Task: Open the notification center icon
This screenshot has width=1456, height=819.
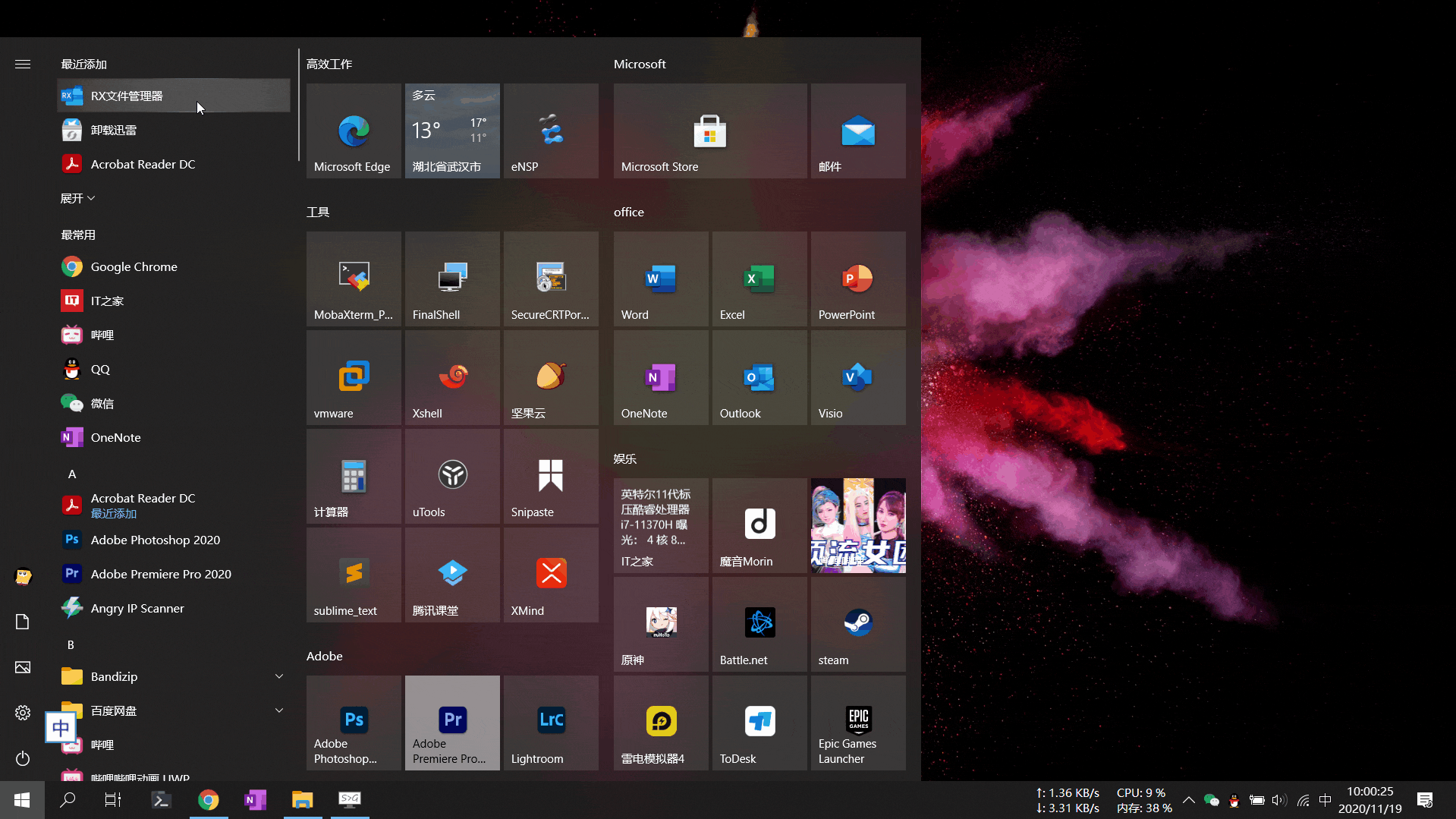Action: click(1425, 800)
